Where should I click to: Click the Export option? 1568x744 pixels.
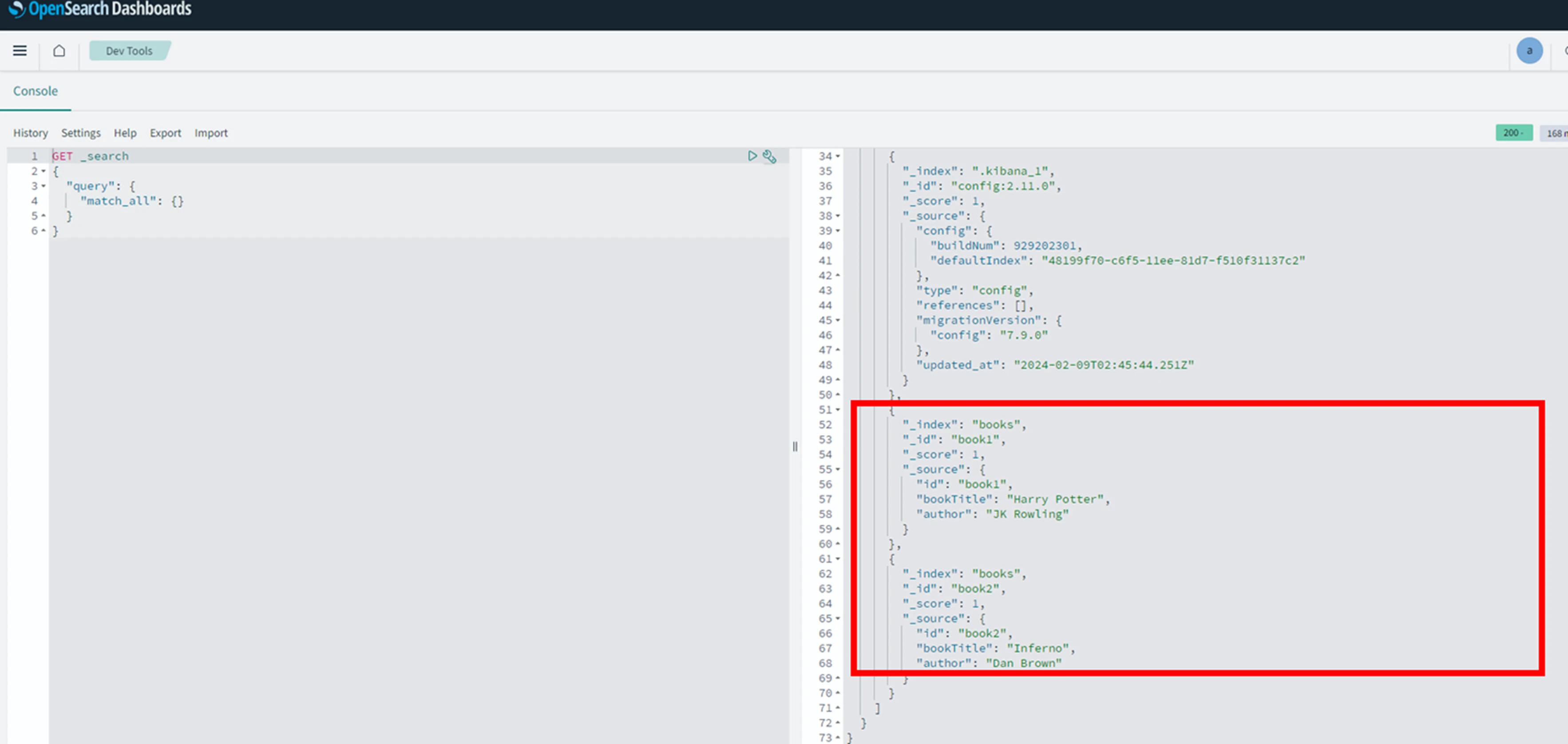(166, 133)
